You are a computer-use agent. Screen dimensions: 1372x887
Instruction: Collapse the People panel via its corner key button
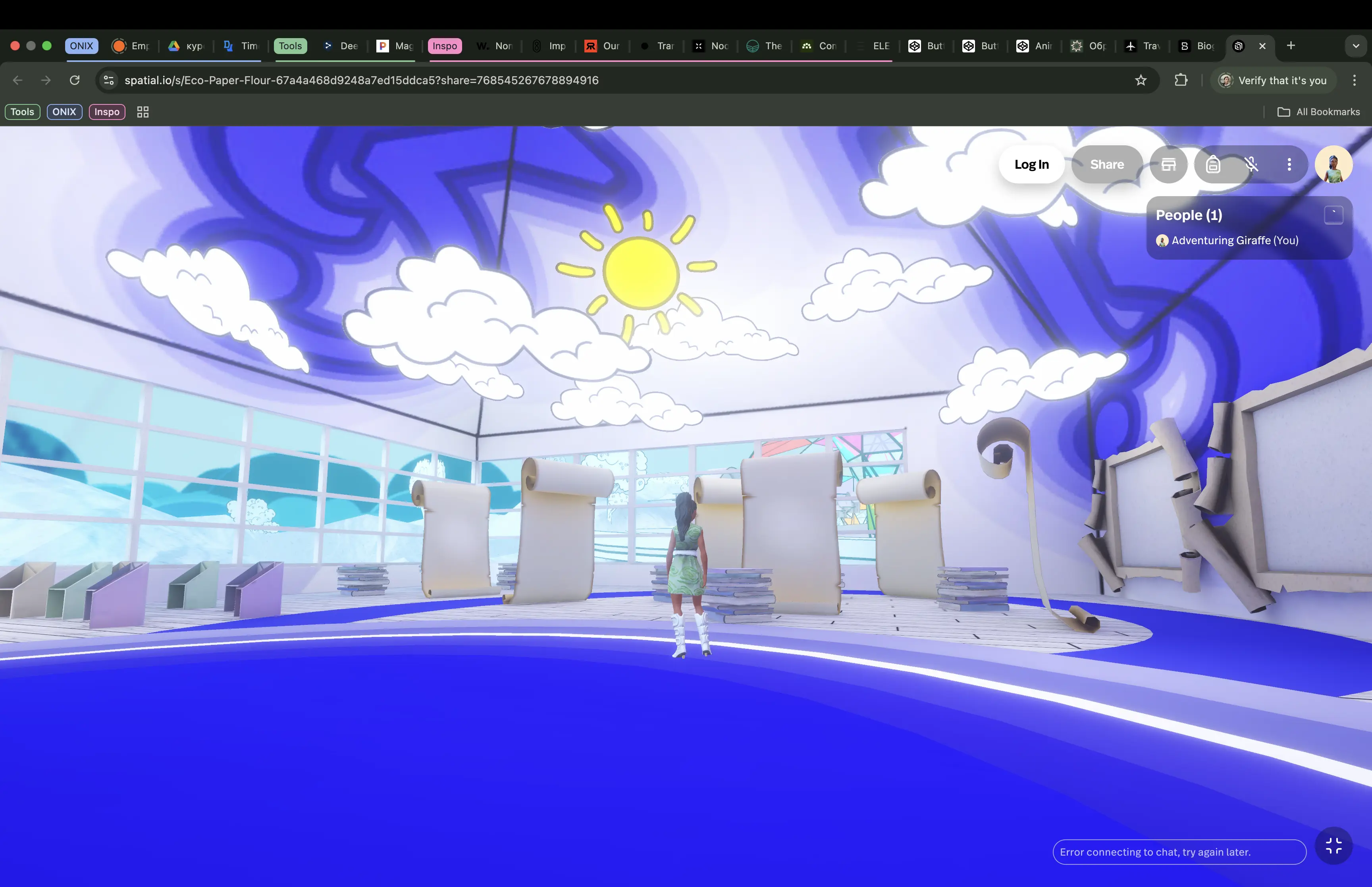click(1333, 215)
